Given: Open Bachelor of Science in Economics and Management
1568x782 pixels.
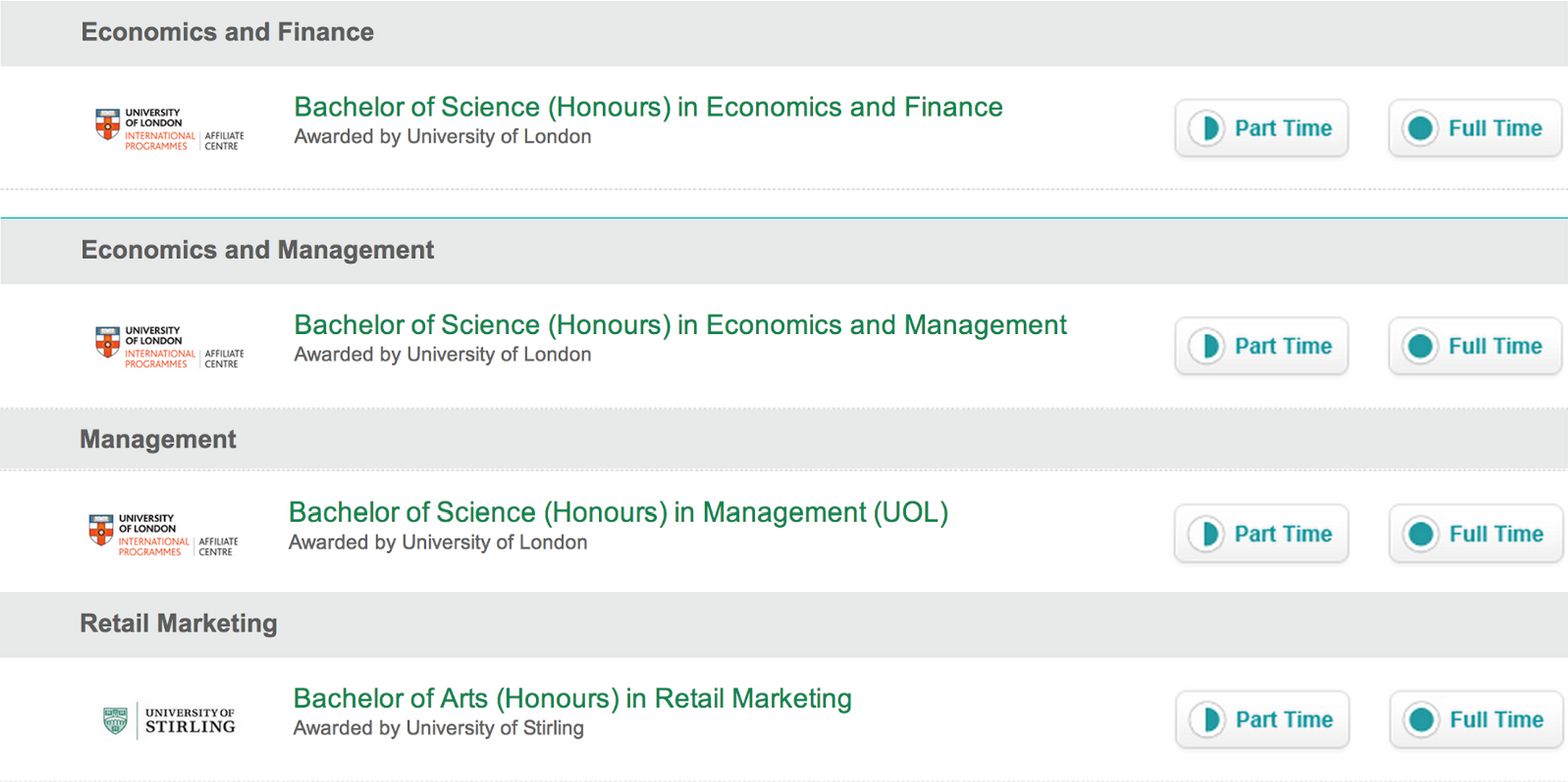Looking at the screenshot, I should click(x=680, y=325).
